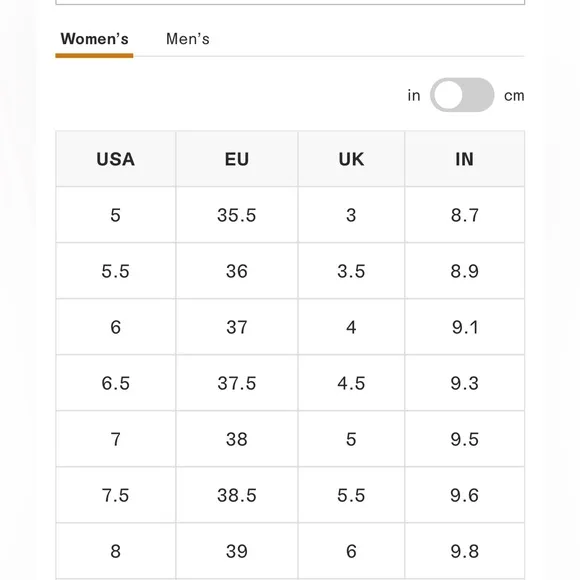This screenshot has width=580, height=580.
Task: Select USA size 7.5 cell
Action: tap(115, 495)
